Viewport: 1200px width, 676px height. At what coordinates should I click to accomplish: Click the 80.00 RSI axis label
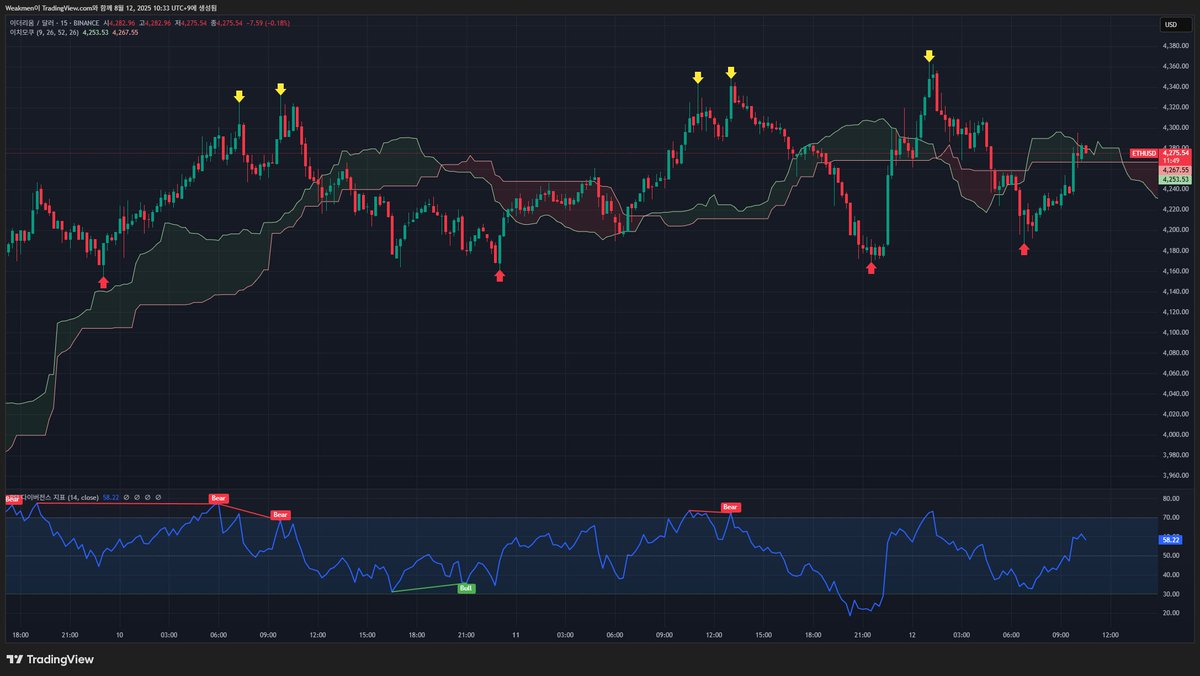click(1169, 499)
